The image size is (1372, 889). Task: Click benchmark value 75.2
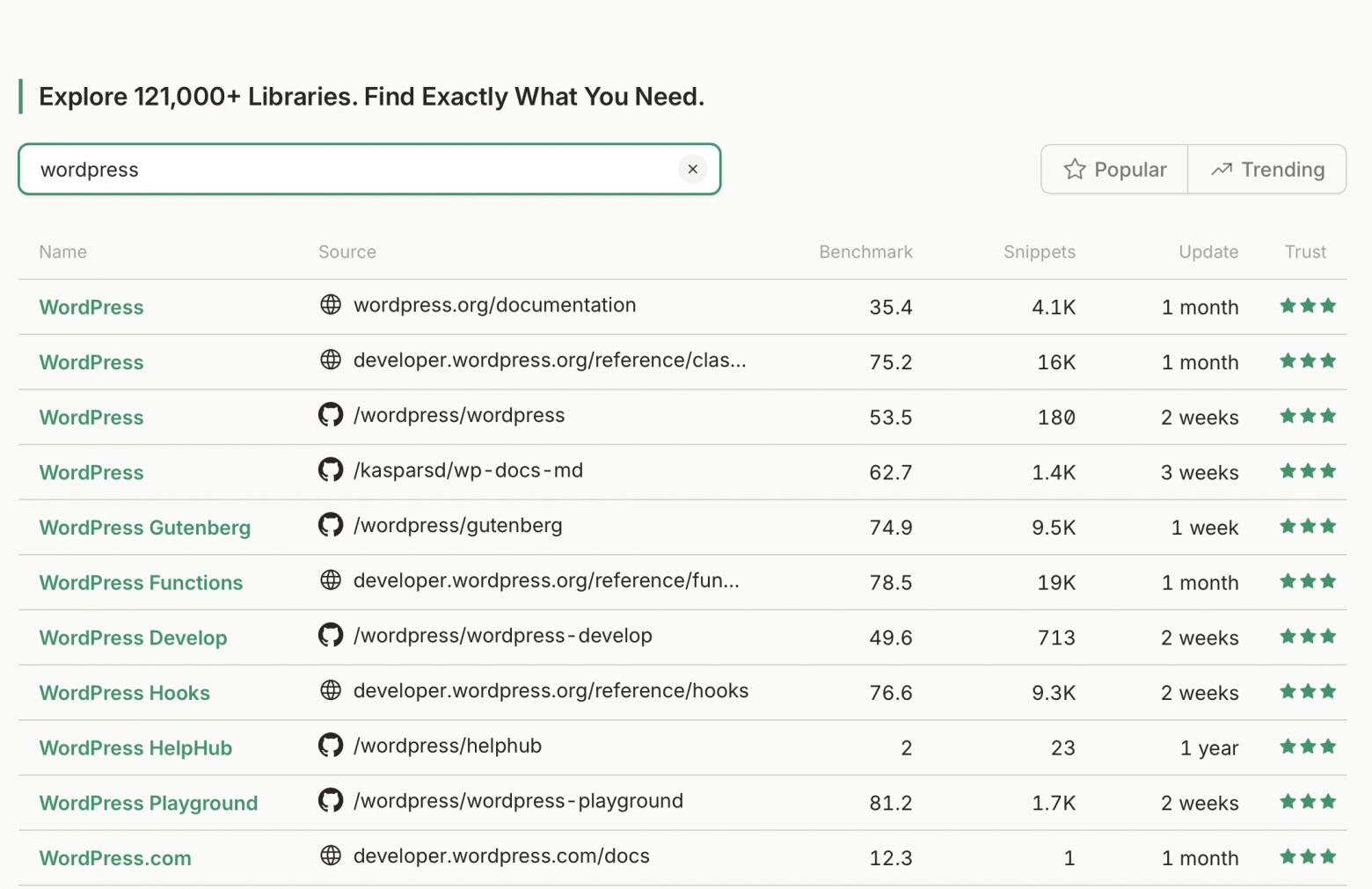coord(891,362)
